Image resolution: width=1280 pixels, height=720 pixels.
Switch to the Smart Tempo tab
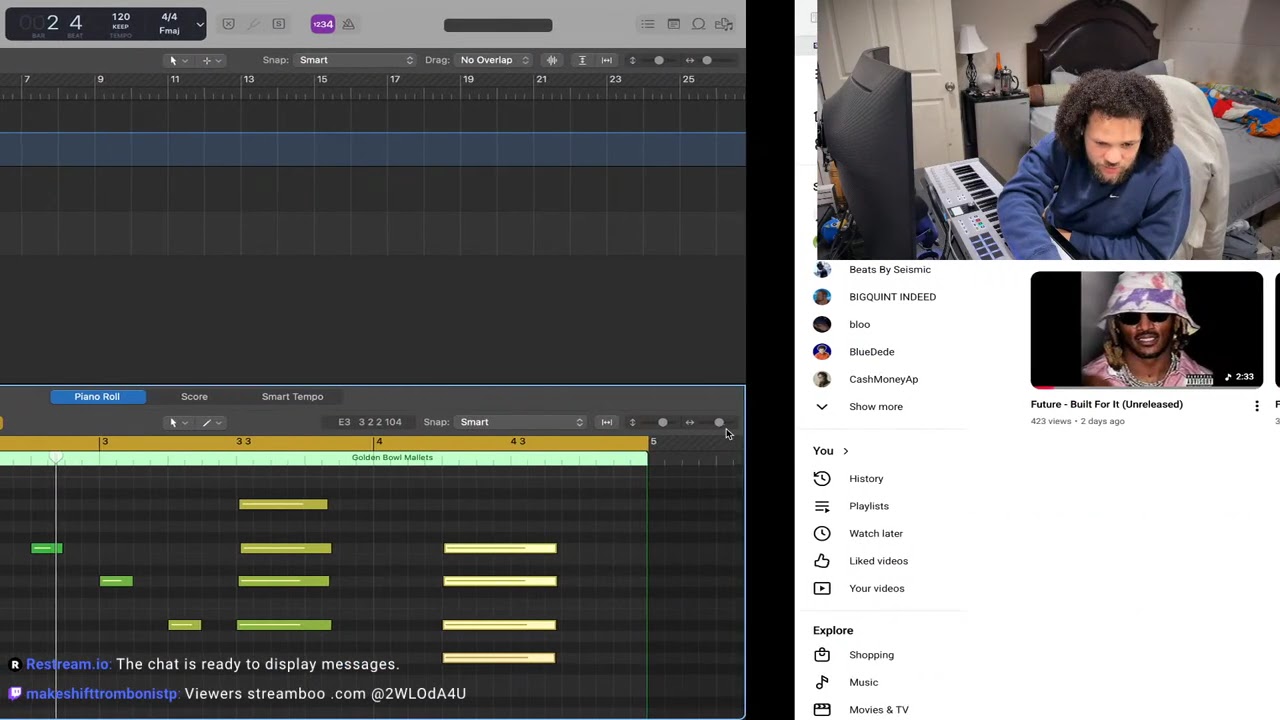pyautogui.click(x=292, y=397)
